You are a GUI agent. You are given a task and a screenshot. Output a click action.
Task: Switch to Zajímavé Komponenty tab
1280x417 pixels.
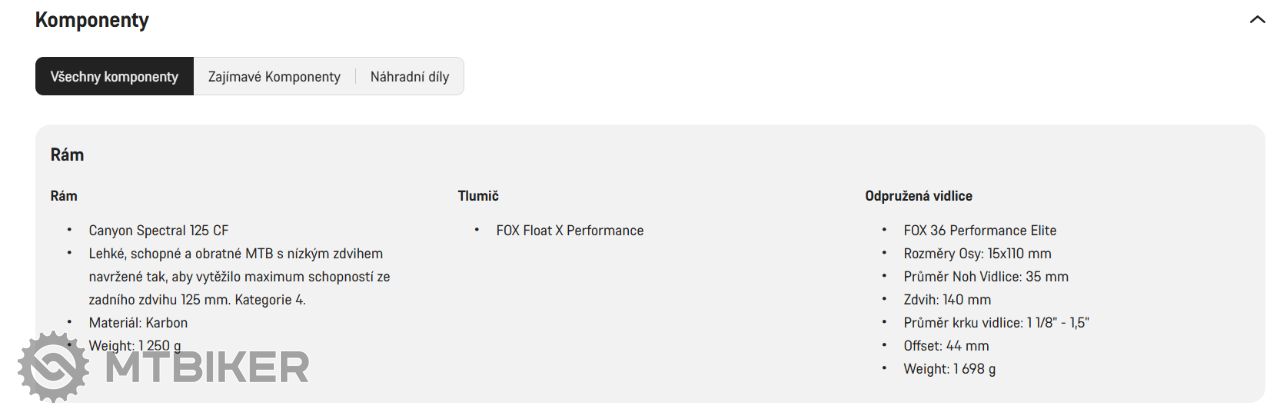pyautogui.click(x=274, y=76)
